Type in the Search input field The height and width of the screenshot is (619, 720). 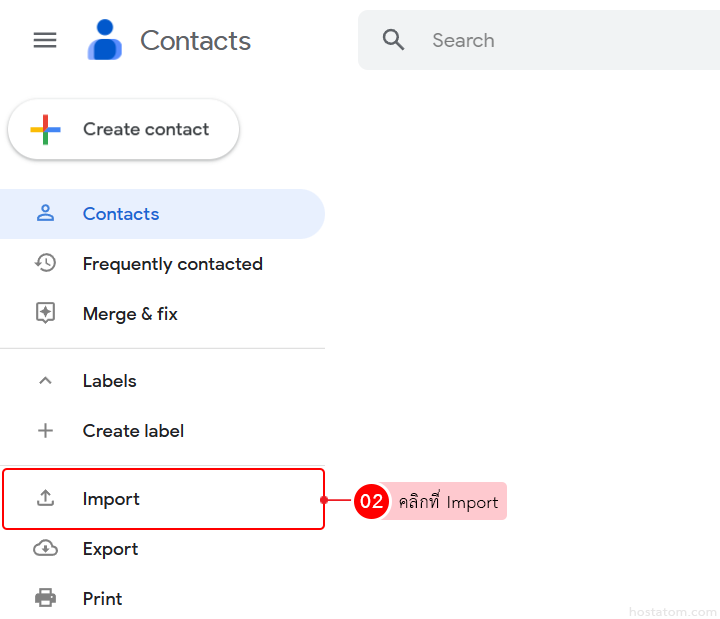(x=560, y=40)
